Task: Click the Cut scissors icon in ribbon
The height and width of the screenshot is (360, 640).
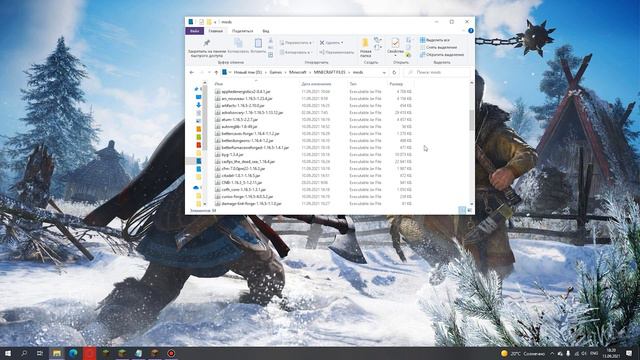Action: [x=271, y=41]
